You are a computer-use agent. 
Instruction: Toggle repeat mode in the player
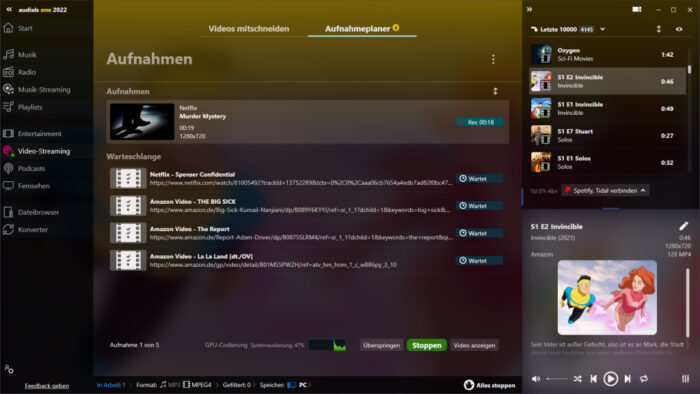(644, 378)
